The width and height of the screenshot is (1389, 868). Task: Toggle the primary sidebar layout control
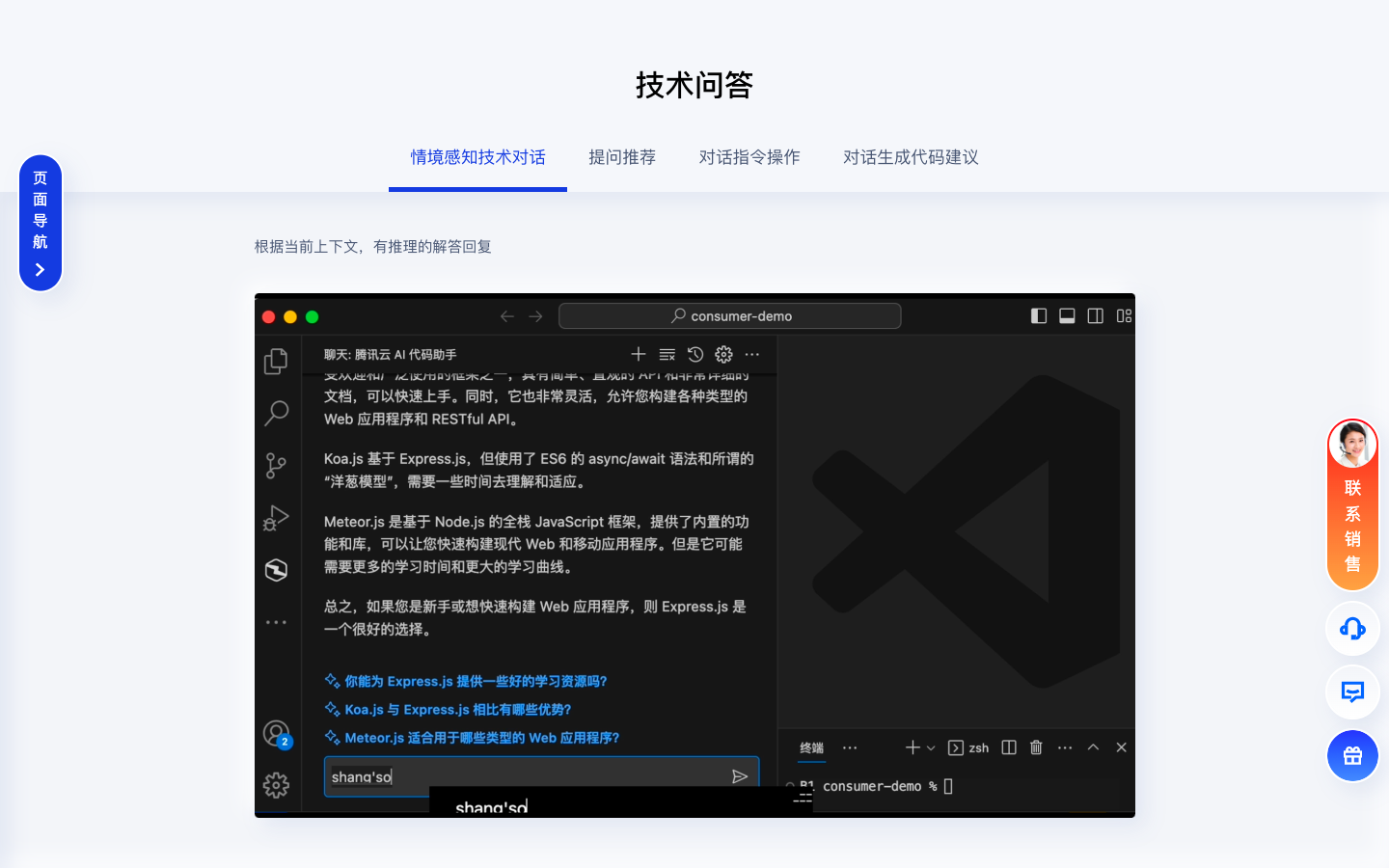(x=1039, y=315)
